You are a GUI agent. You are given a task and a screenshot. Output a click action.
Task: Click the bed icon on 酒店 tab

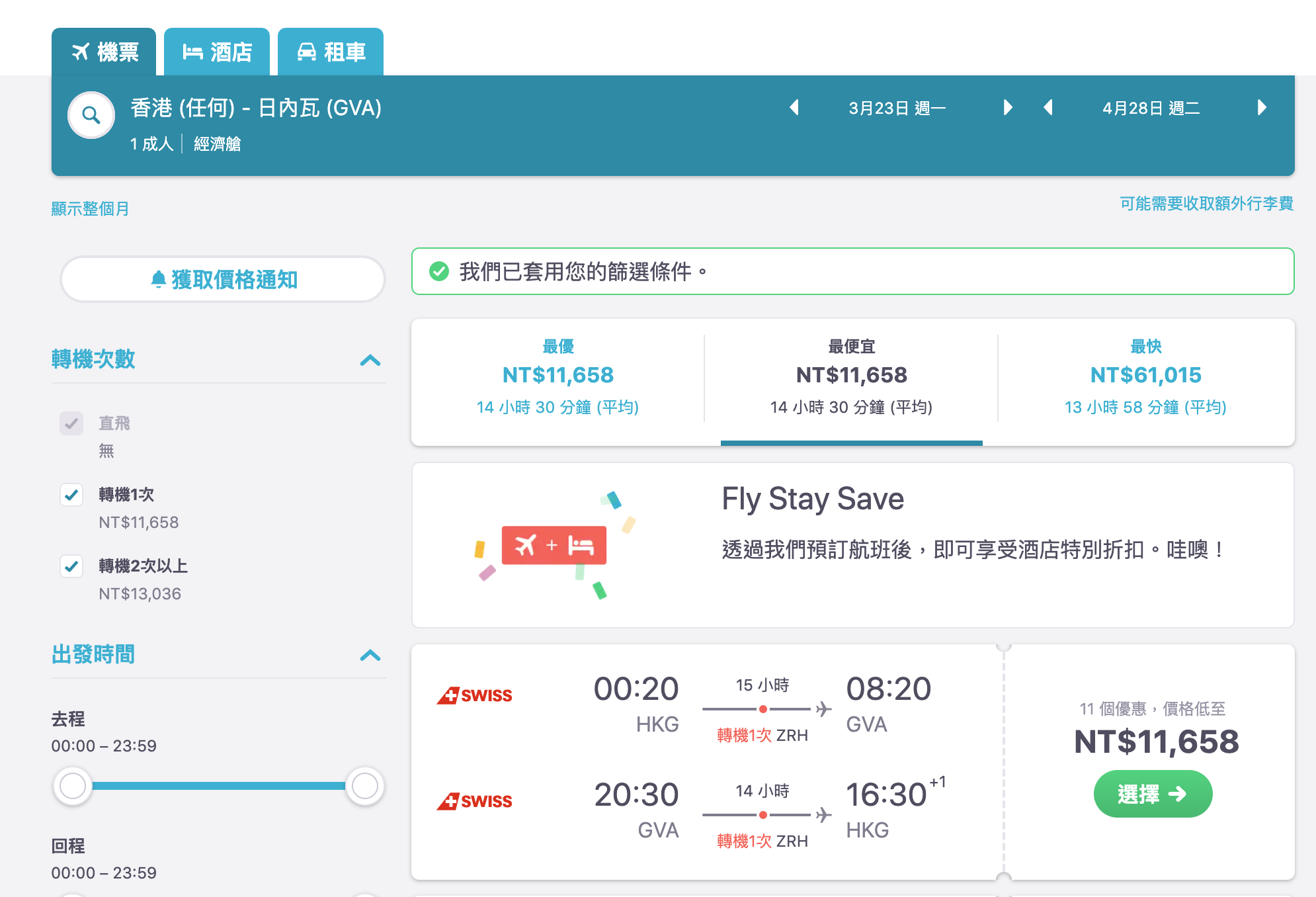pyautogui.click(x=192, y=51)
